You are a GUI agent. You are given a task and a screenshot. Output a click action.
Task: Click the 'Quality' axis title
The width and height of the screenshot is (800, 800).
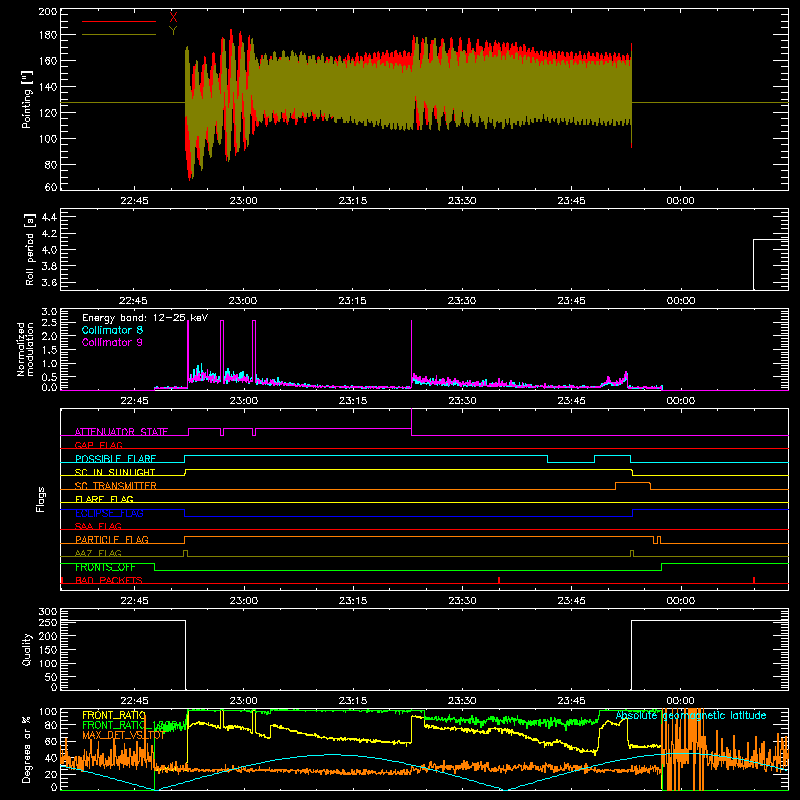point(27,649)
